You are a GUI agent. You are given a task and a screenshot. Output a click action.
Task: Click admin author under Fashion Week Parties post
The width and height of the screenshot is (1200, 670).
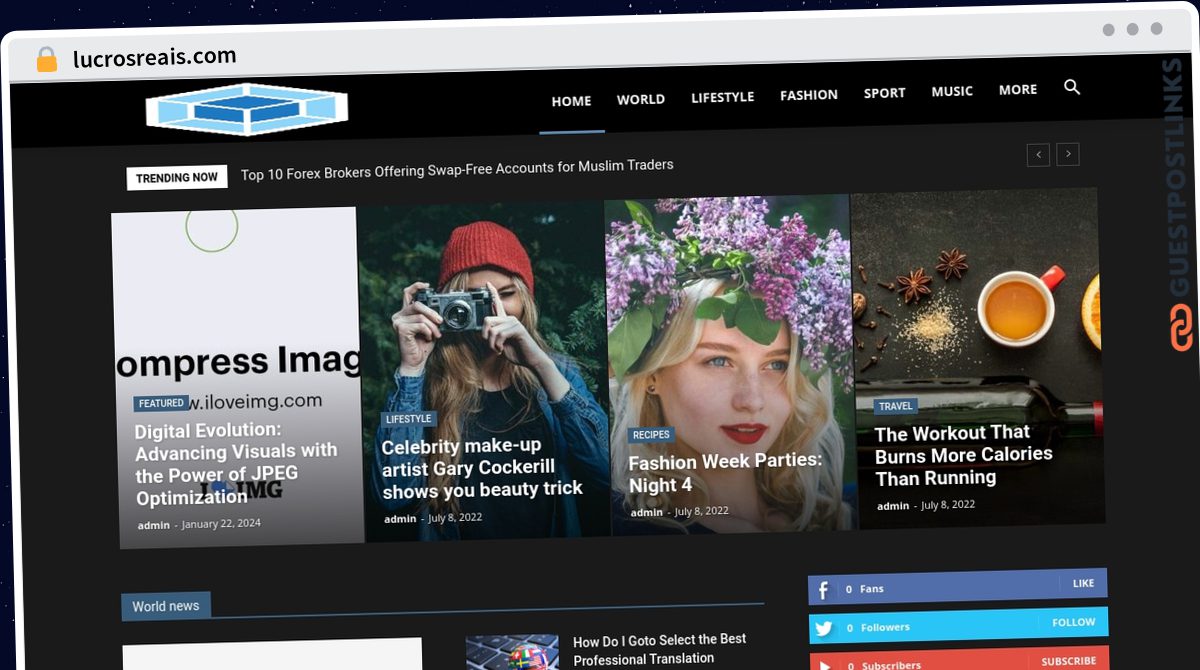[647, 512]
